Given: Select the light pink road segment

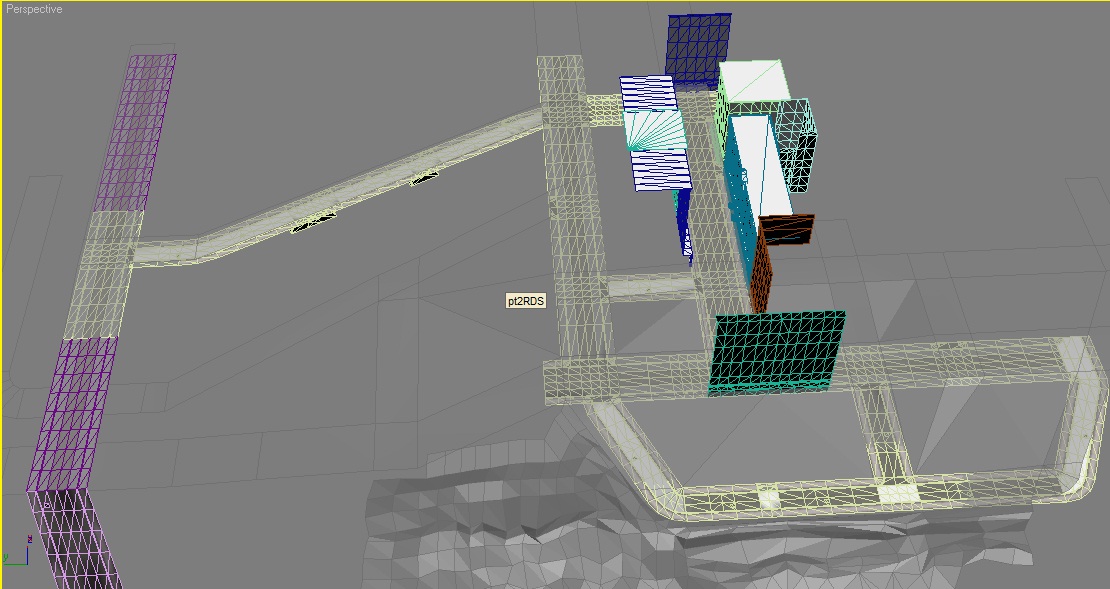Looking at the screenshot, I should (76, 539).
